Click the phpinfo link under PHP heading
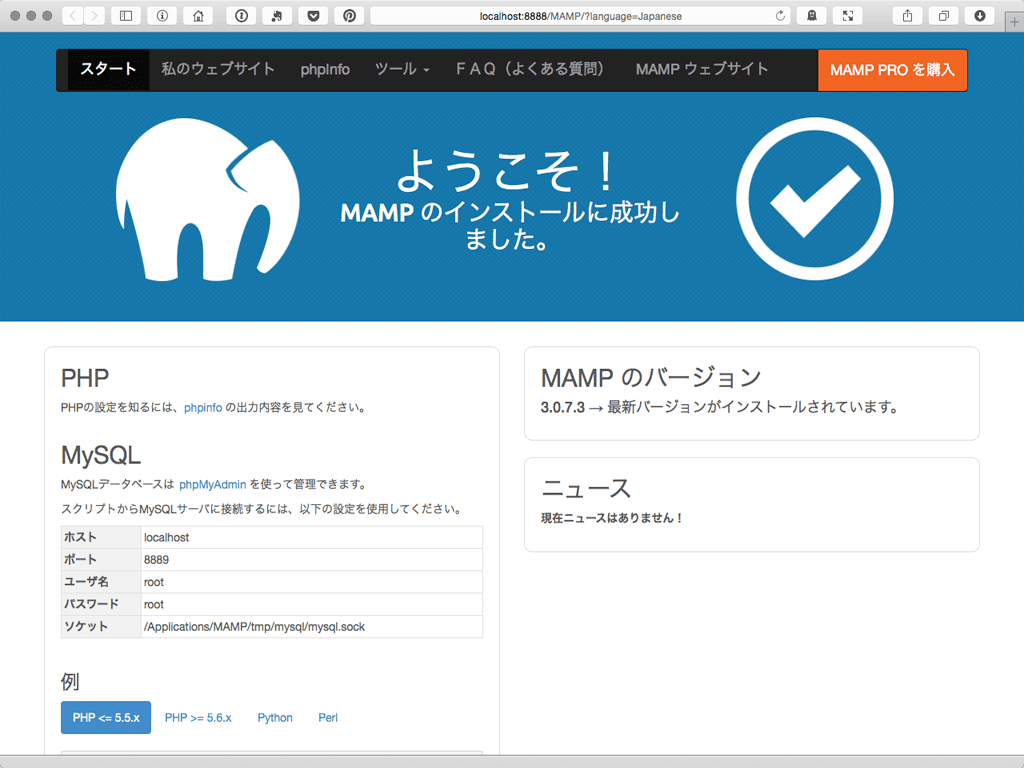 203,408
